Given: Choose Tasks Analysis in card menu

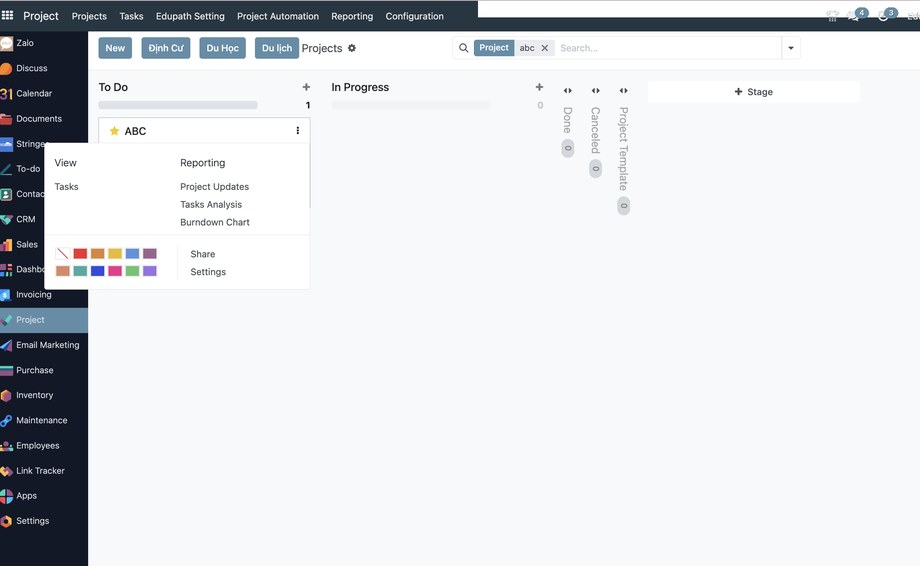Looking at the screenshot, I should coord(211,204).
